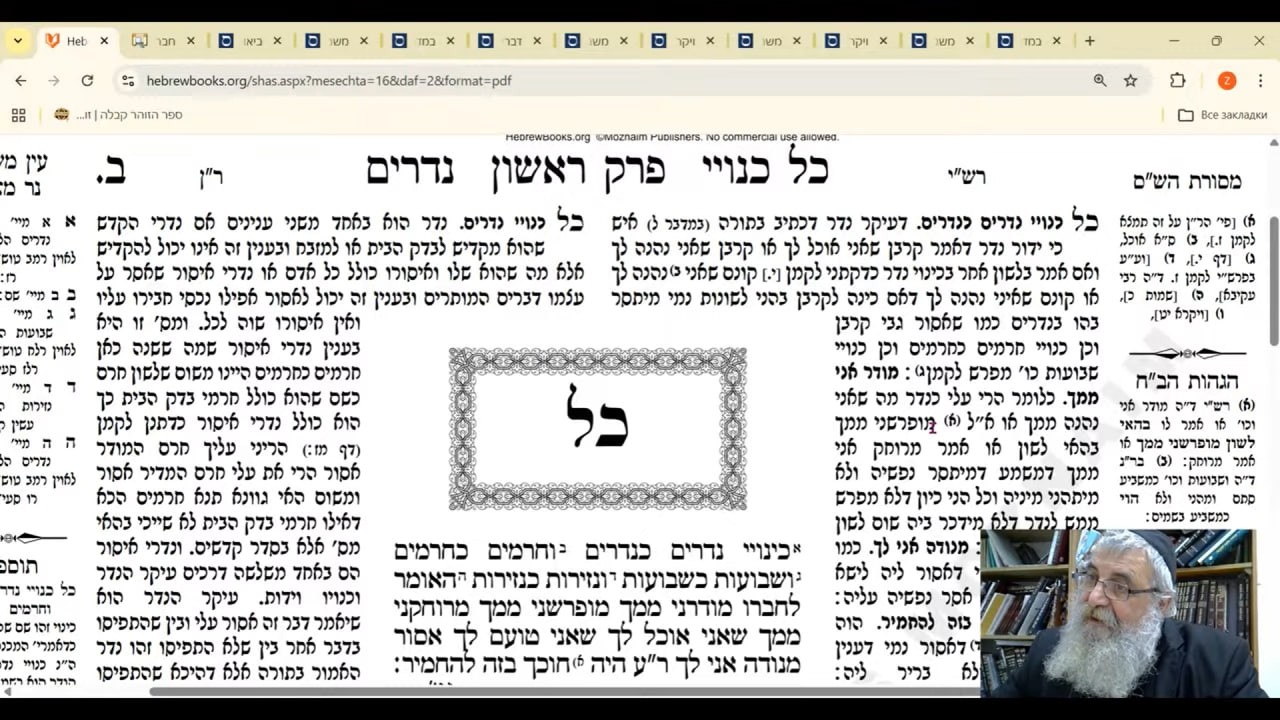Click the forward navigation arrow
The image size is (1280, 720).
pyautogui.click(x=54, y=80)
